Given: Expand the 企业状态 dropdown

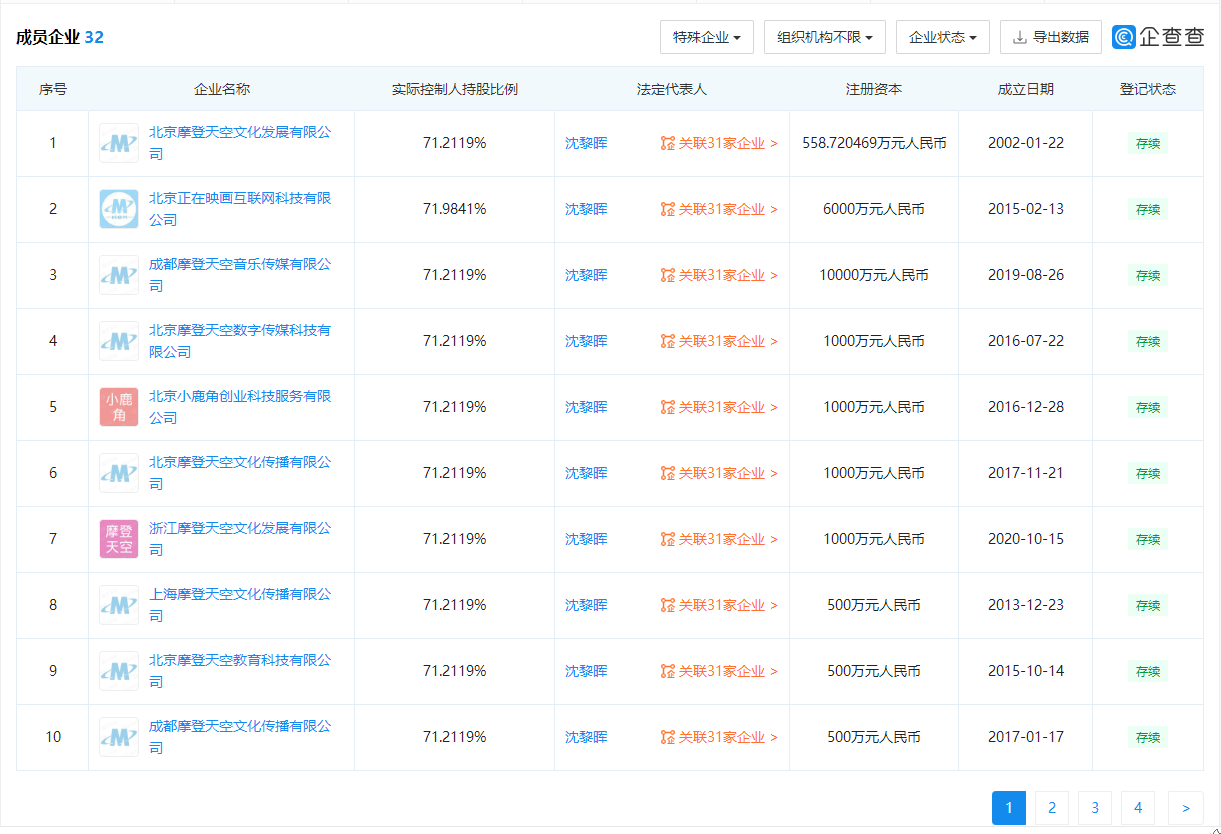Looking at the screenshot, I should tap(942, 37).
